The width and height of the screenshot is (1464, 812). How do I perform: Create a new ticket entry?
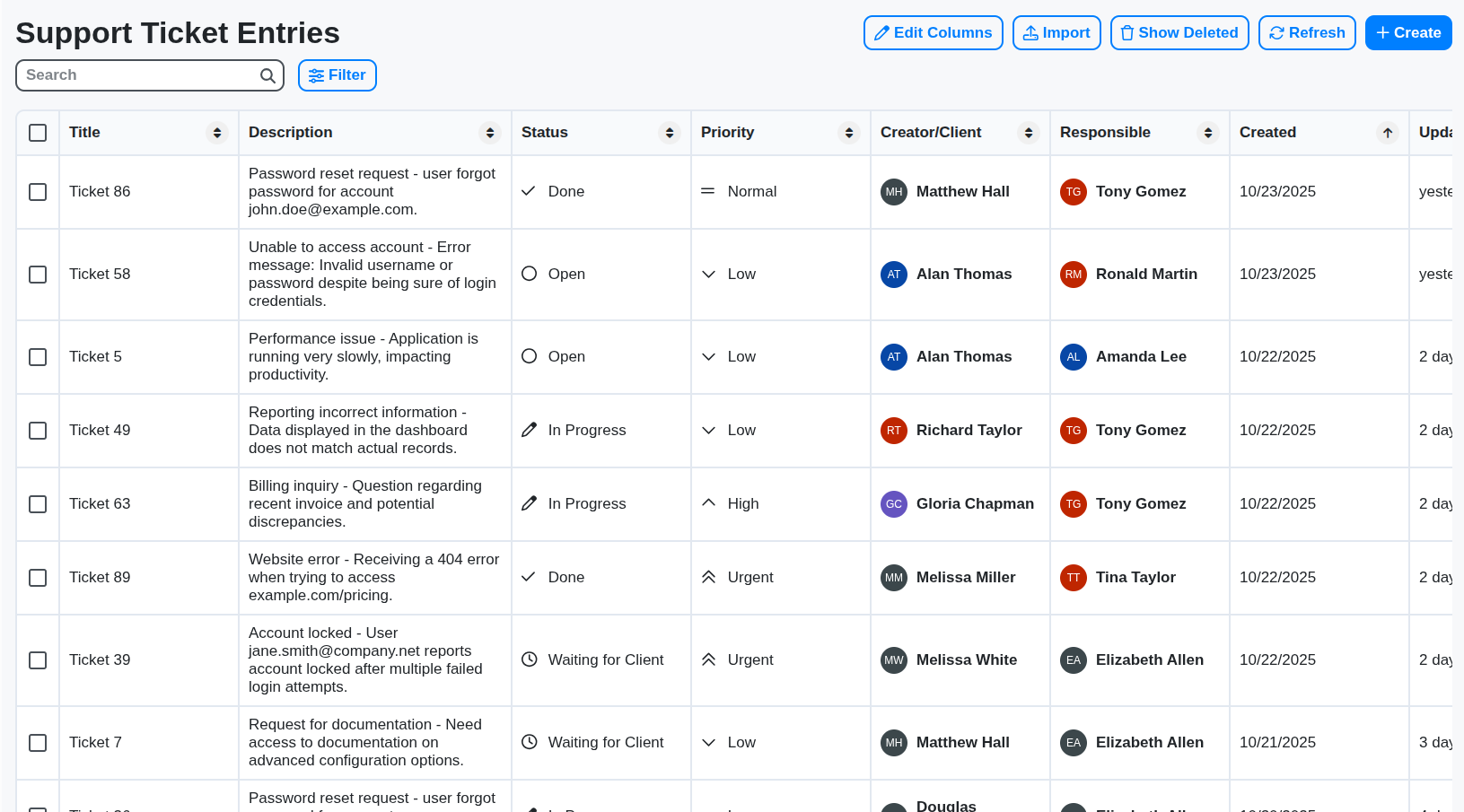pos(1407,32)
